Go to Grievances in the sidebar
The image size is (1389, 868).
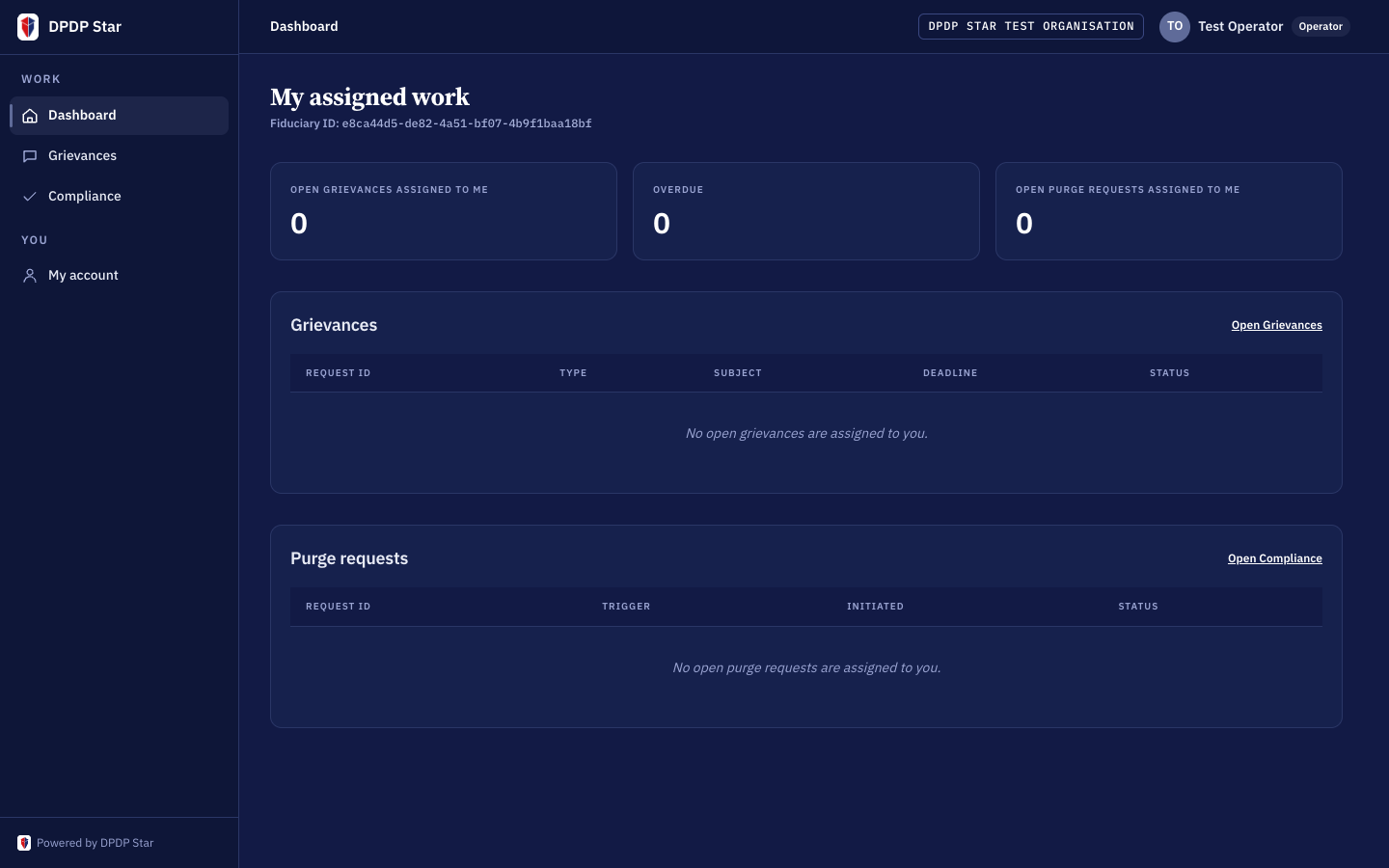tap(120, 156)
